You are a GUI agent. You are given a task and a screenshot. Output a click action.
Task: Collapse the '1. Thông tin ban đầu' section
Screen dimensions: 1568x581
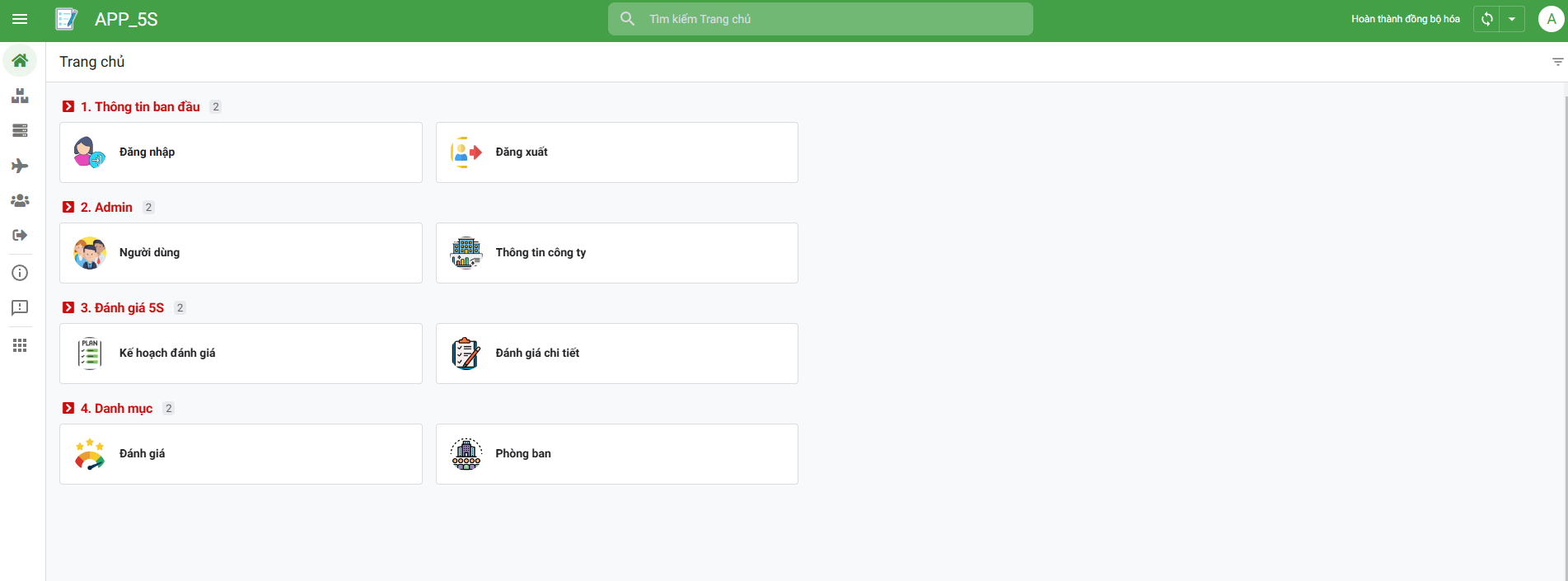click(68, 107)
